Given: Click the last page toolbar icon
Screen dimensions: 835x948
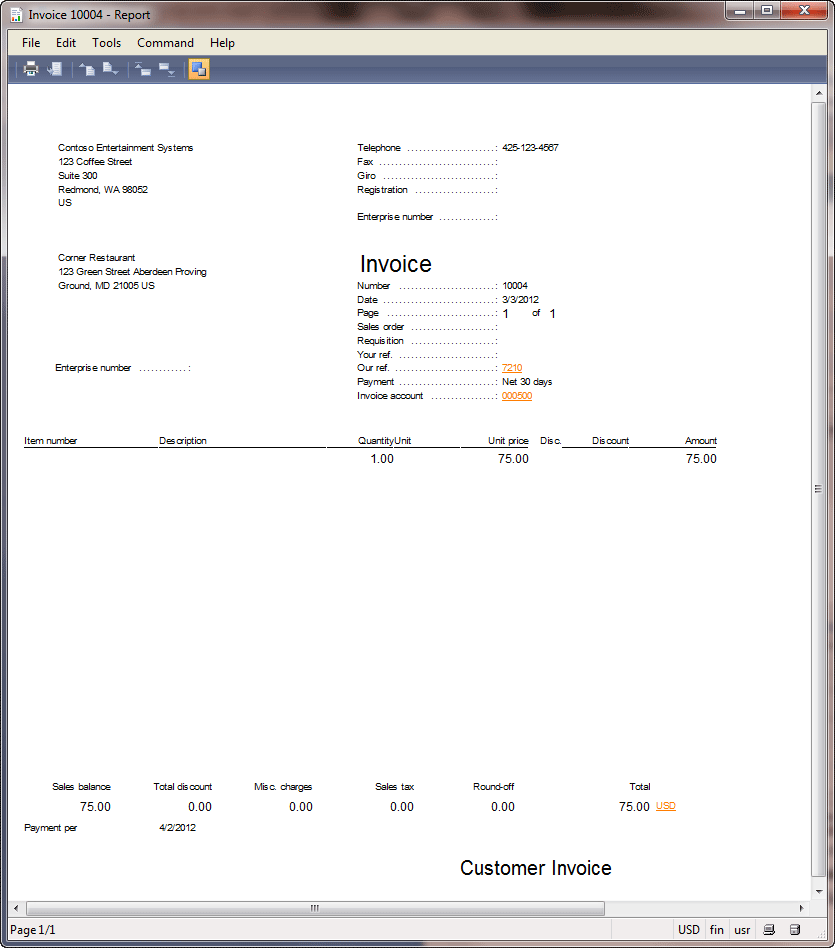Looking at the screenshot, I should point(166,69).
